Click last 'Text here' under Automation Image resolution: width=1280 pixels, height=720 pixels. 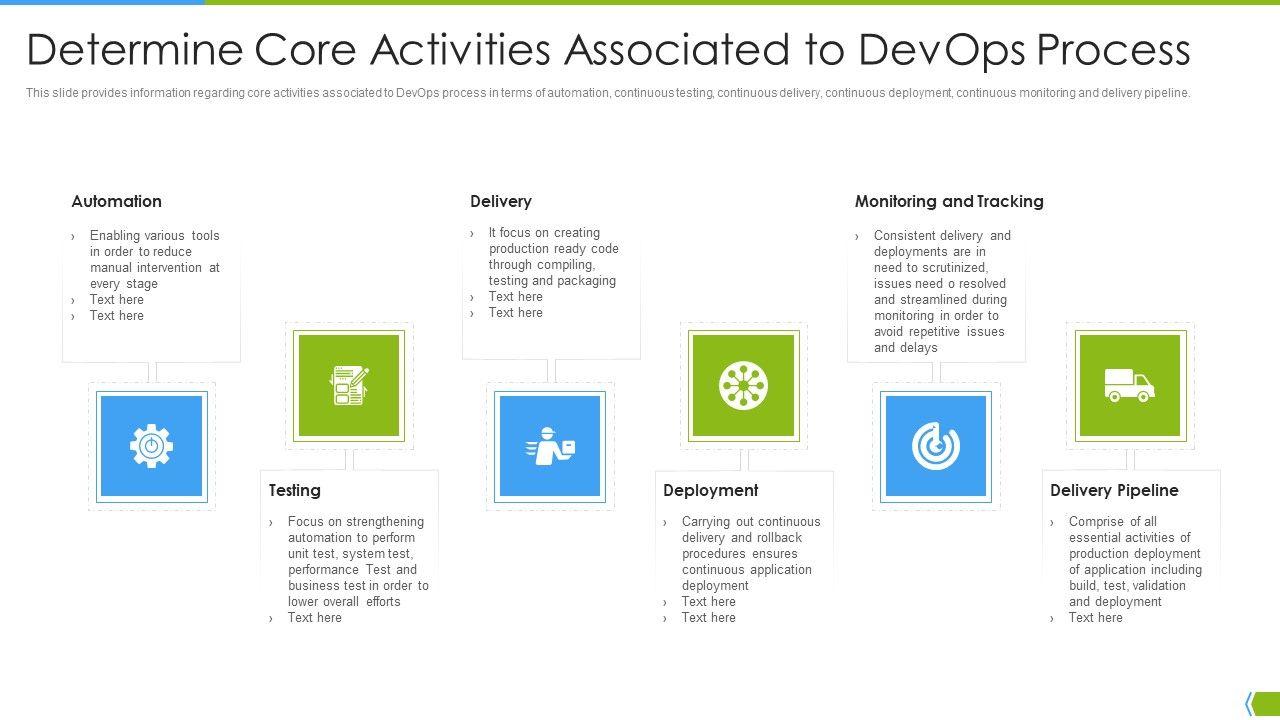pos(117,316)
